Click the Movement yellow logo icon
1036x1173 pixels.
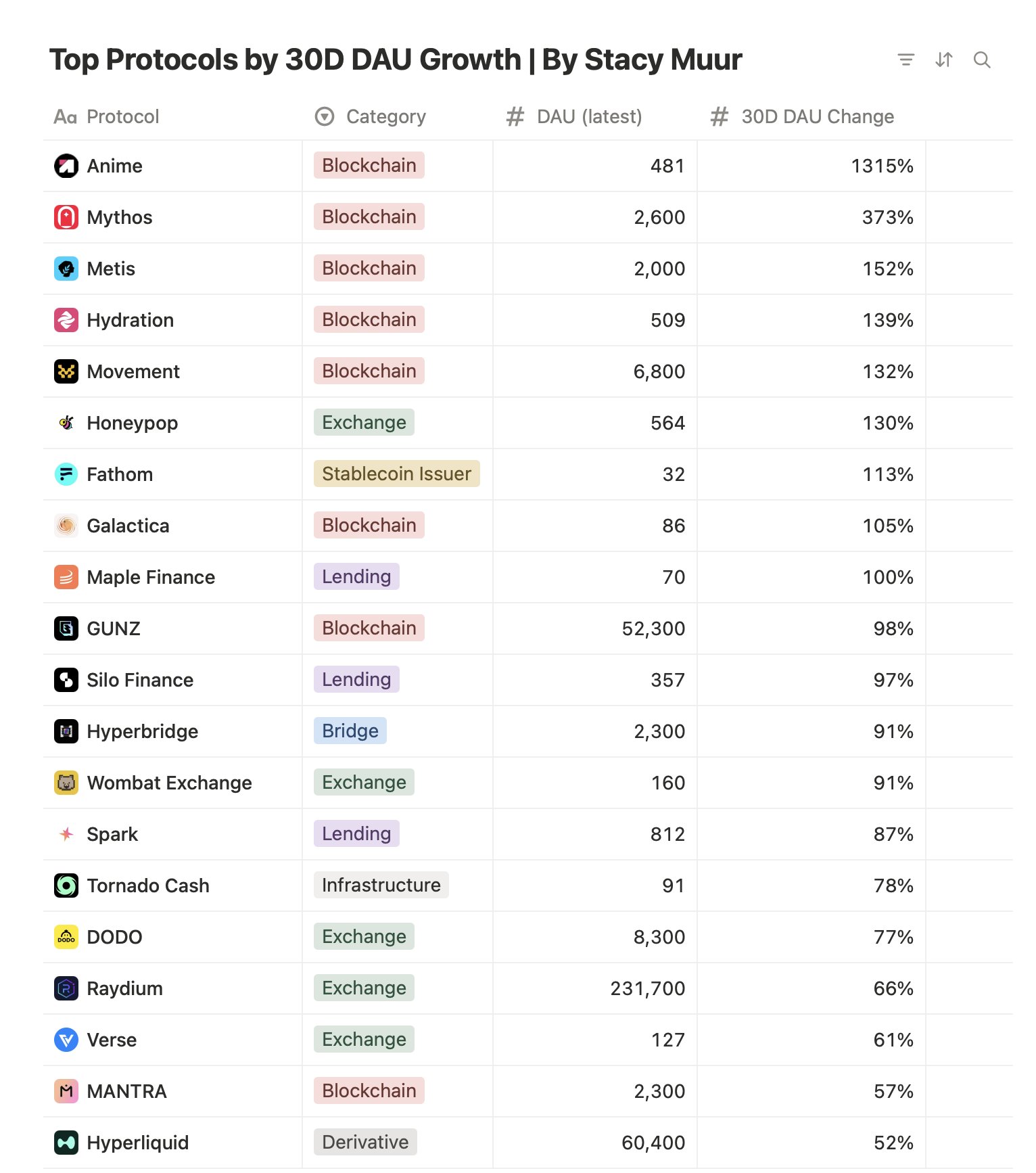click(x=66, y=371)
